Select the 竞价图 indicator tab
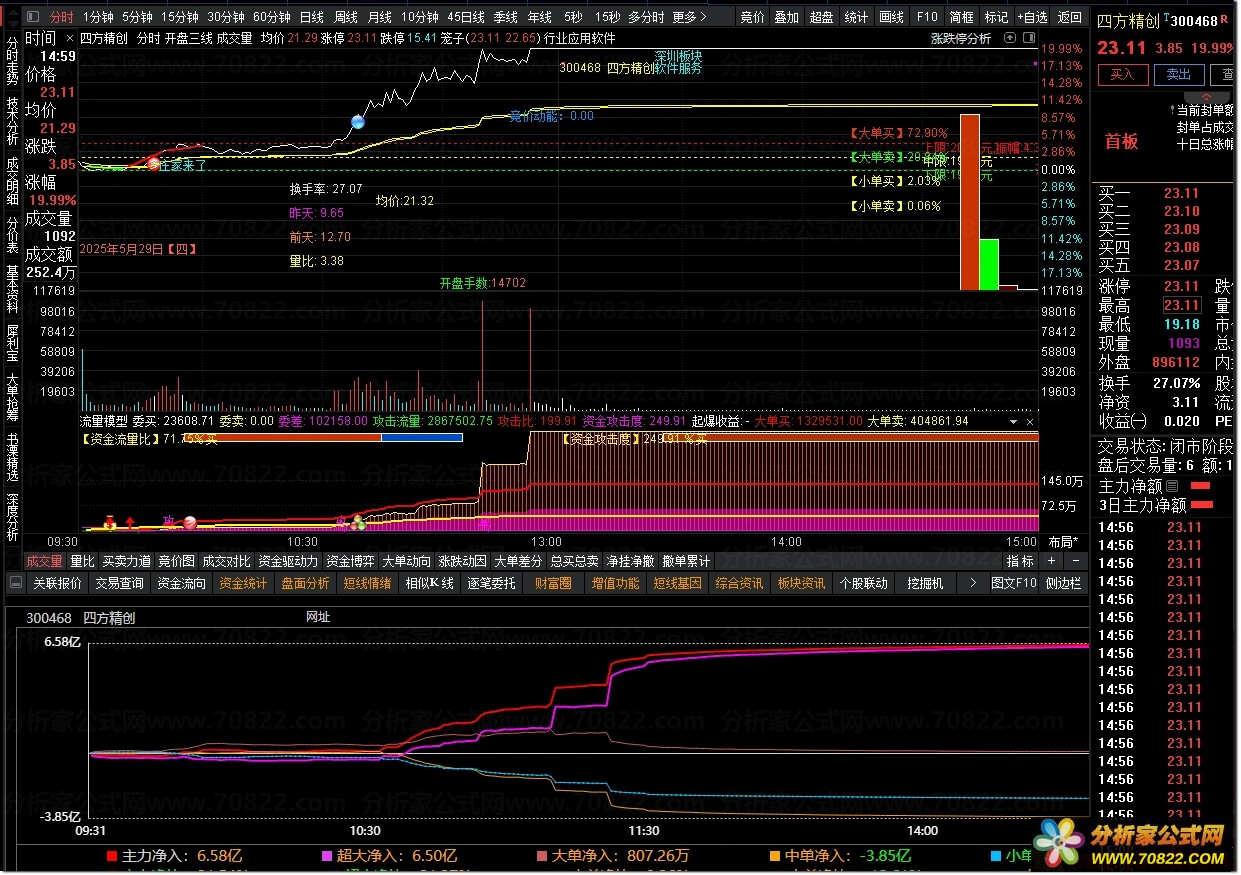Viewport: 1241px width, 875px height. [x=177, y=562]
